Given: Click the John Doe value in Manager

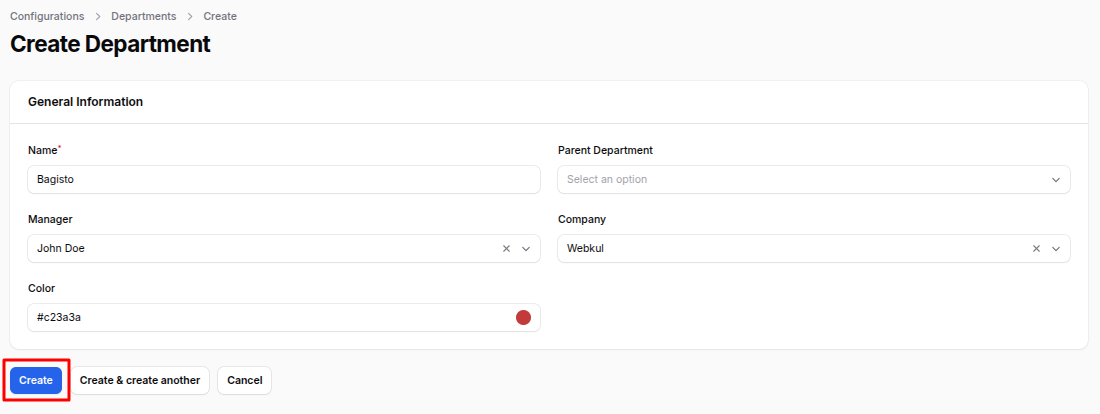Looking at the screenshot, I should click(x=61, y=249).
